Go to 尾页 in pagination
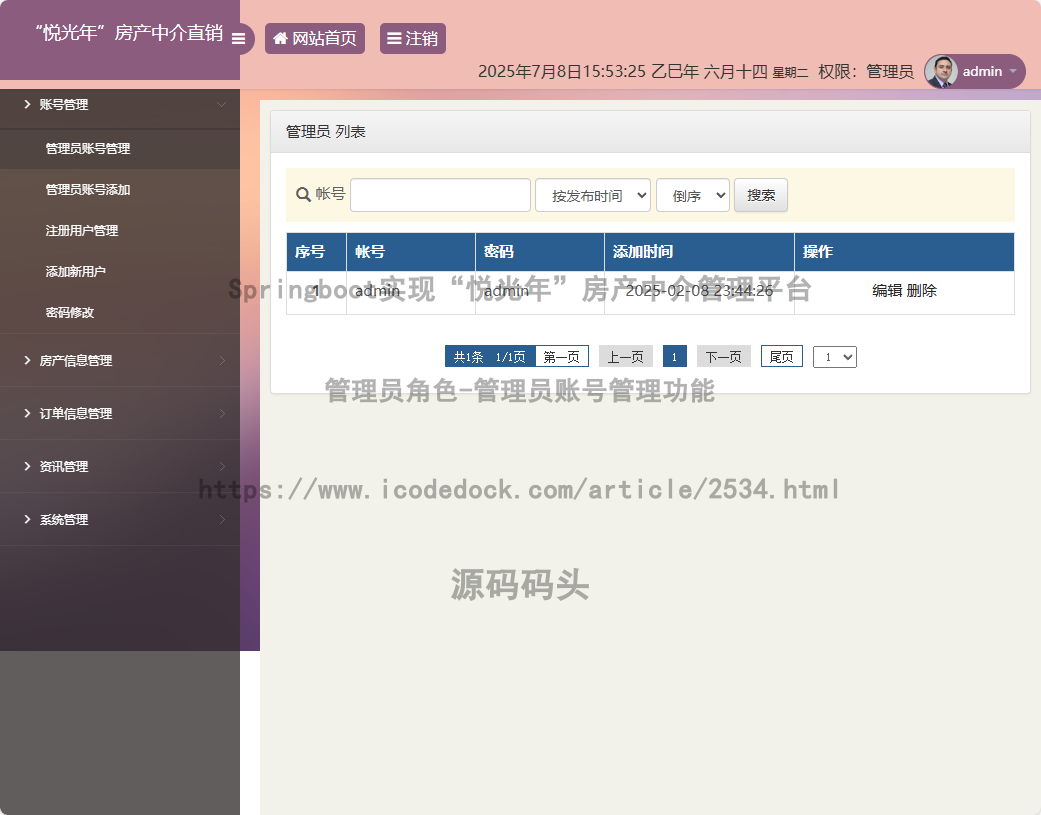The width and height of the screenshot is (1041, 815). coord(782,357)
